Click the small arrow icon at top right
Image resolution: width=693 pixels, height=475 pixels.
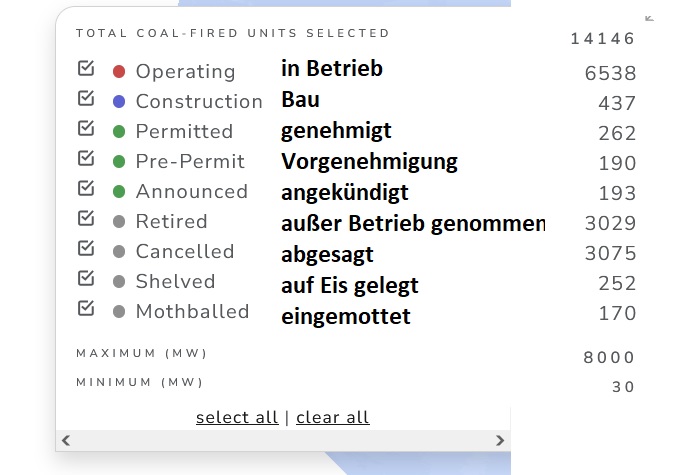tap(650, 18)
